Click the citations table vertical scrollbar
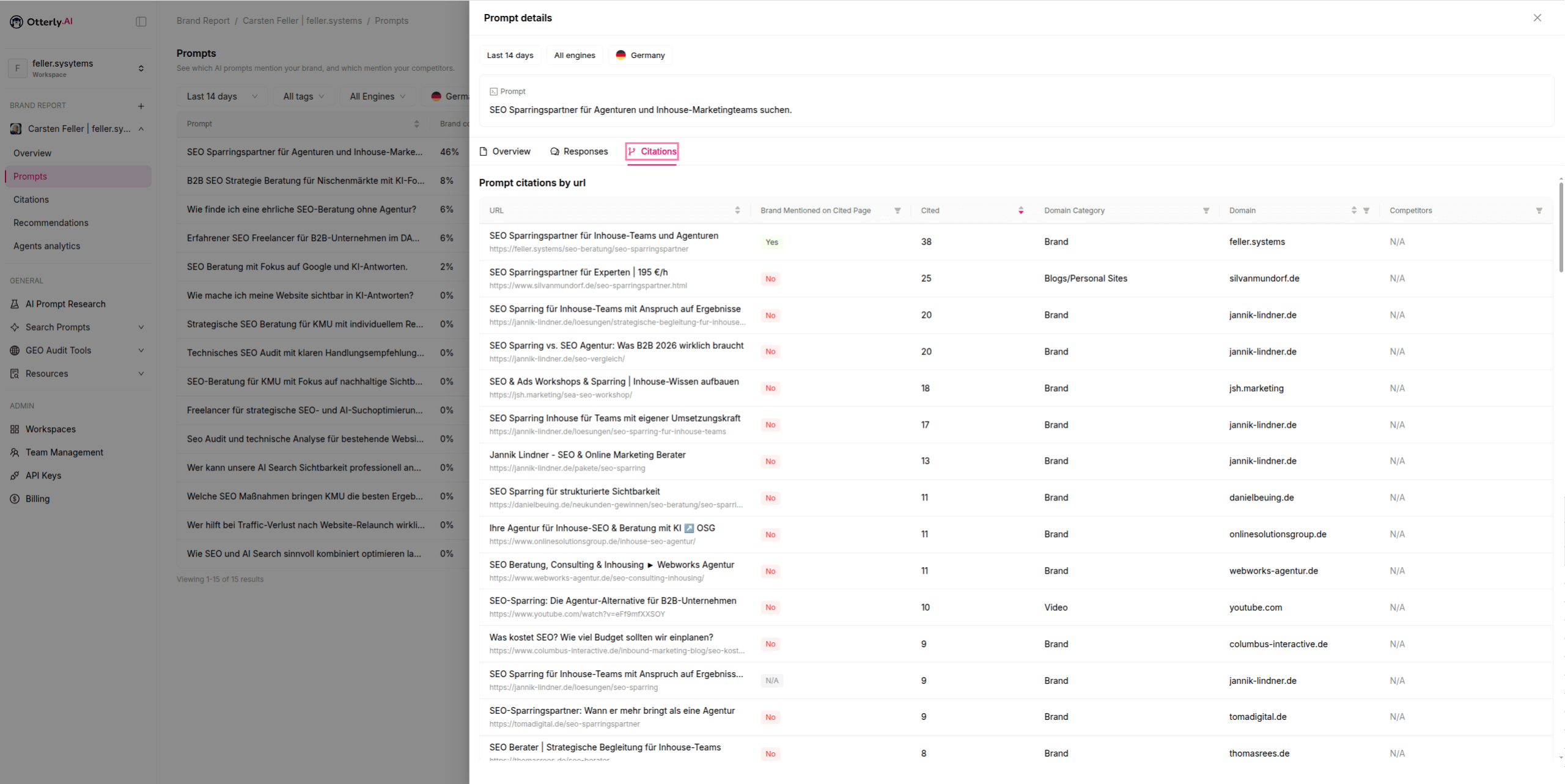The height and width of the screenshot is (784, 1565). [x=1561, y=226]
